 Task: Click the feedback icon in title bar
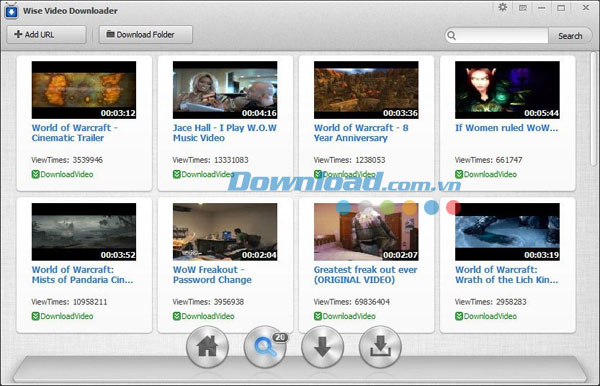523,8
